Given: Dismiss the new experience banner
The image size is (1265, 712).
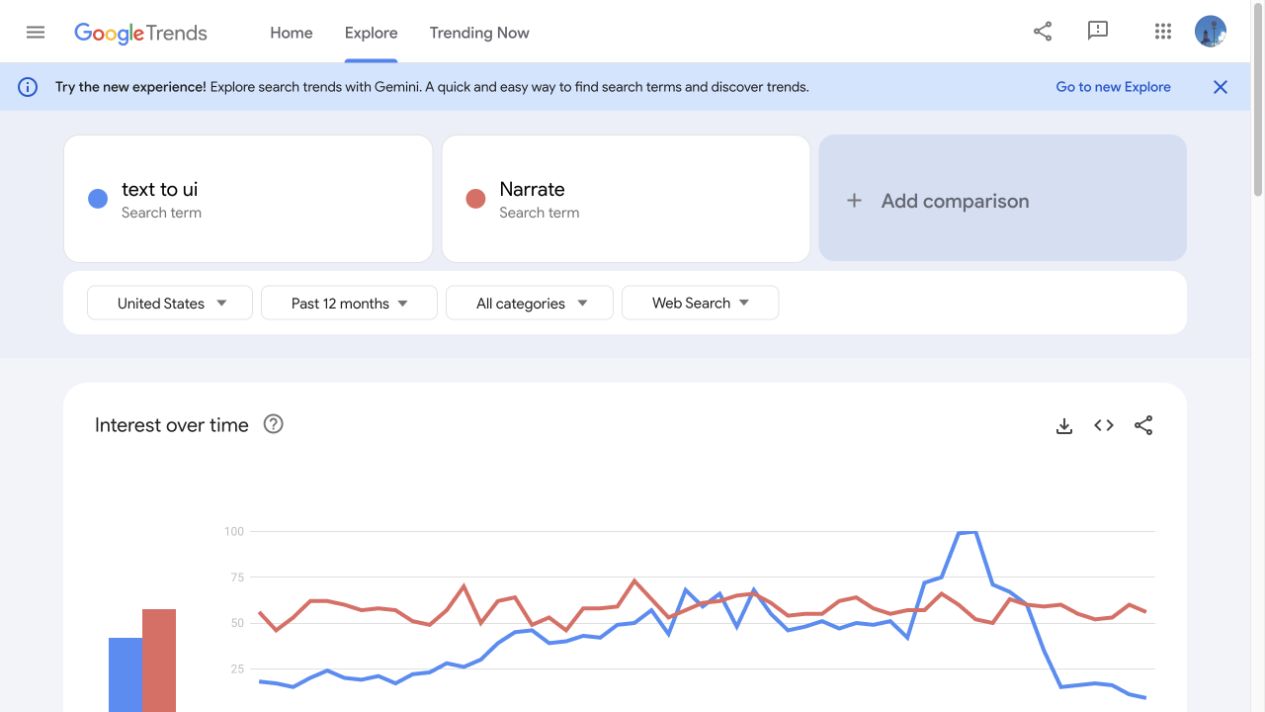Looking at the screenshot, I should pyautogui.click(x=1220, y=87).
